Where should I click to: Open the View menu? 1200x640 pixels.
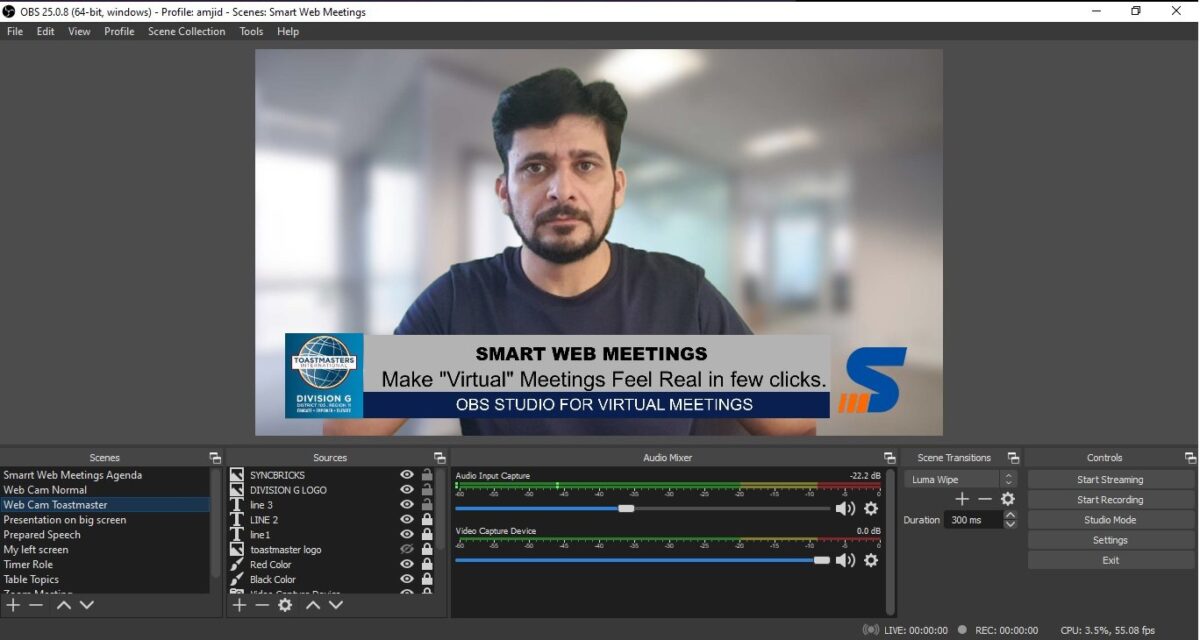click(x=79, y=31)
